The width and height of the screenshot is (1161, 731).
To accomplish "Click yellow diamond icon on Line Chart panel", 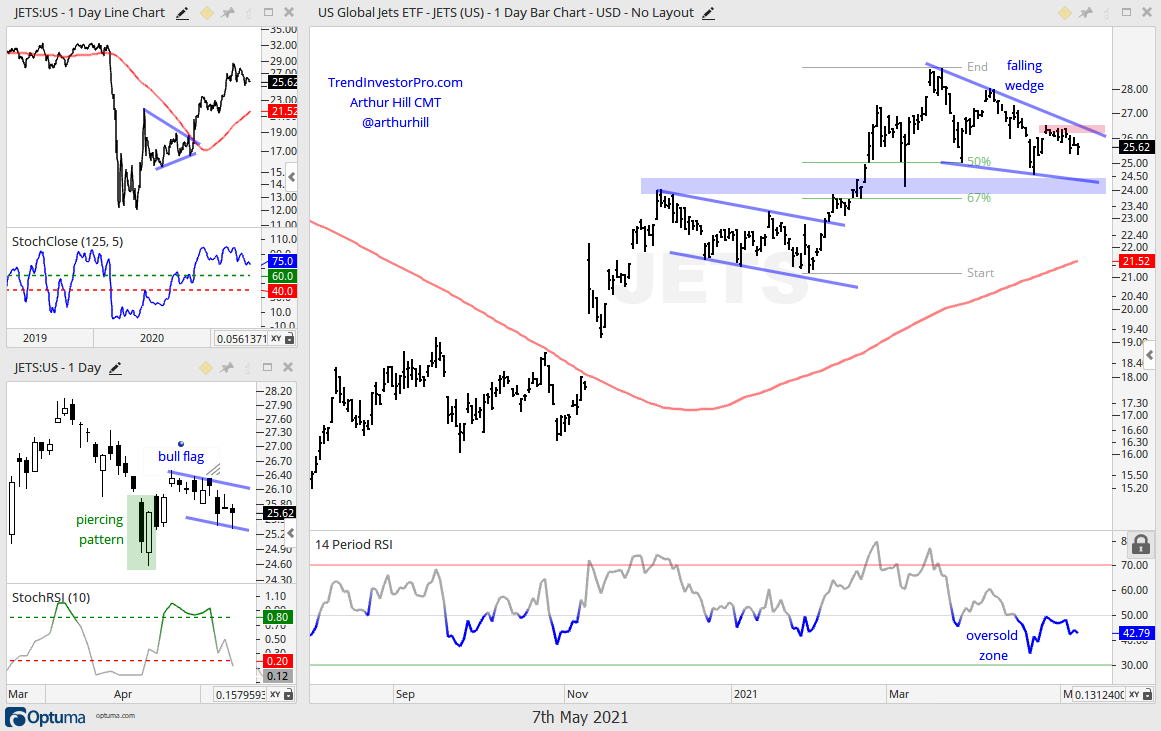I will [207, 13].
